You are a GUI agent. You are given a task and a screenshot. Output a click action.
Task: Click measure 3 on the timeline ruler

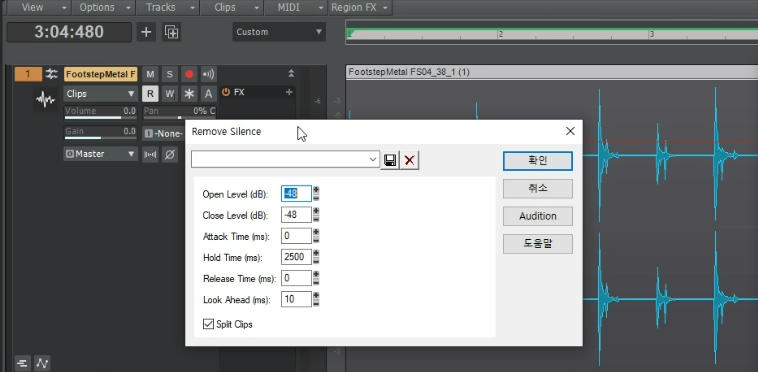[x=652, y=34]
